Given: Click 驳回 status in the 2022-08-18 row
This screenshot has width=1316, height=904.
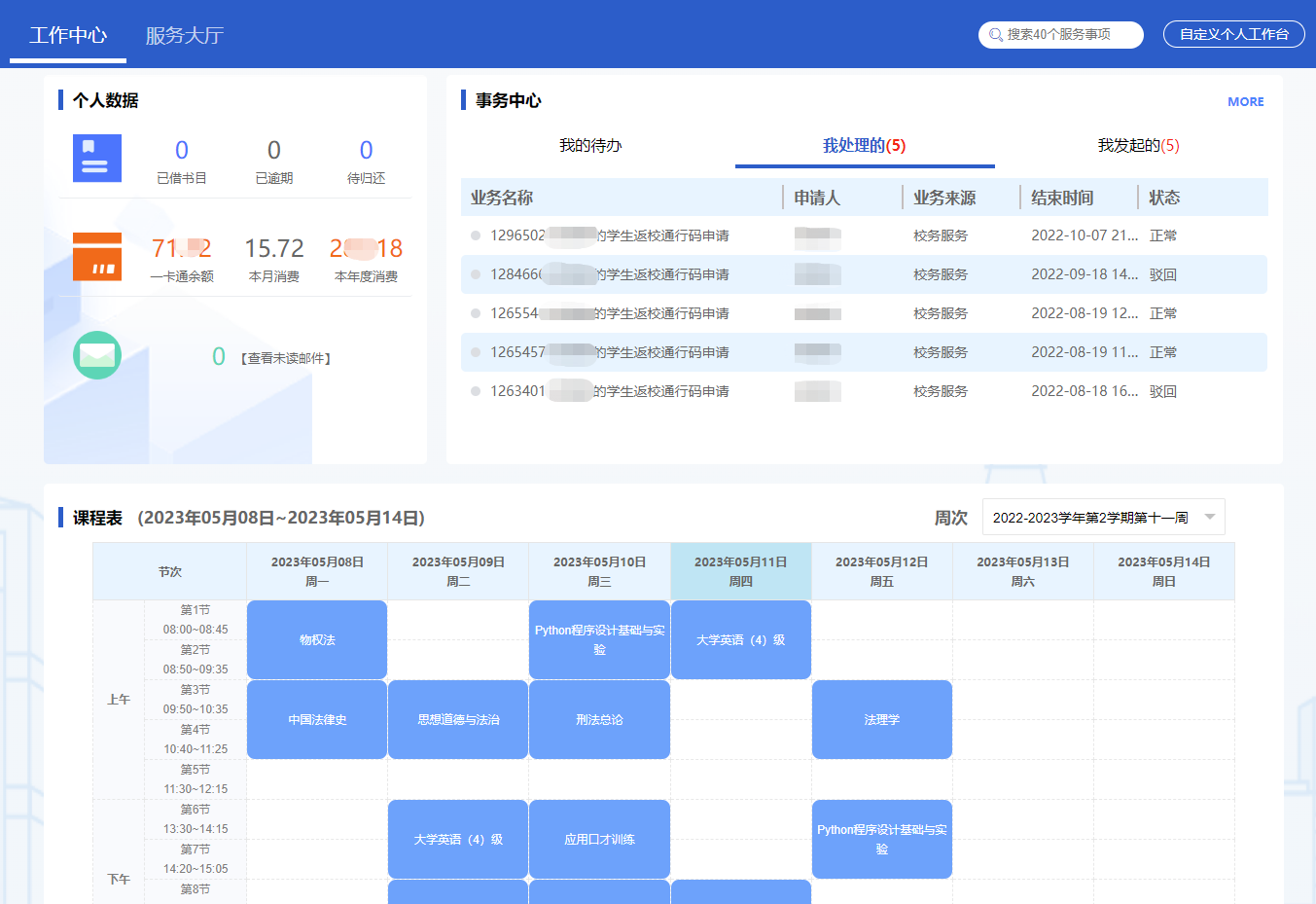Looking at the screenshot, I should (1163, 391).
